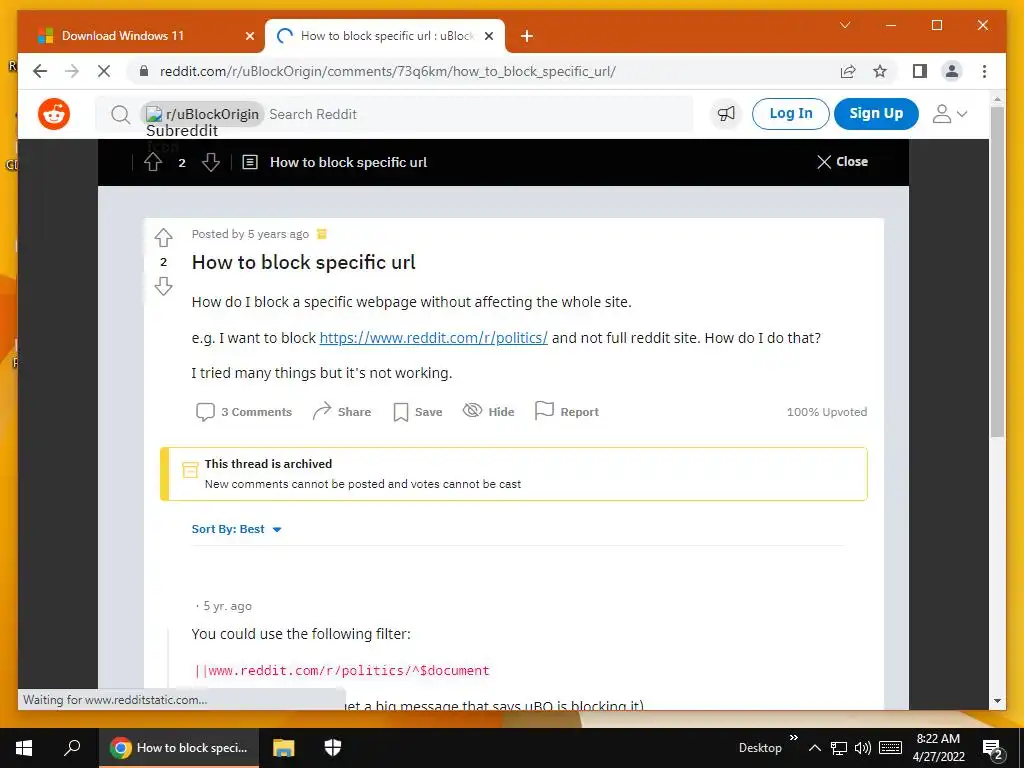Bookmark this page with the star icon
The height and width of the screenshot is (768, 1024).
click(x=880, y=71)
